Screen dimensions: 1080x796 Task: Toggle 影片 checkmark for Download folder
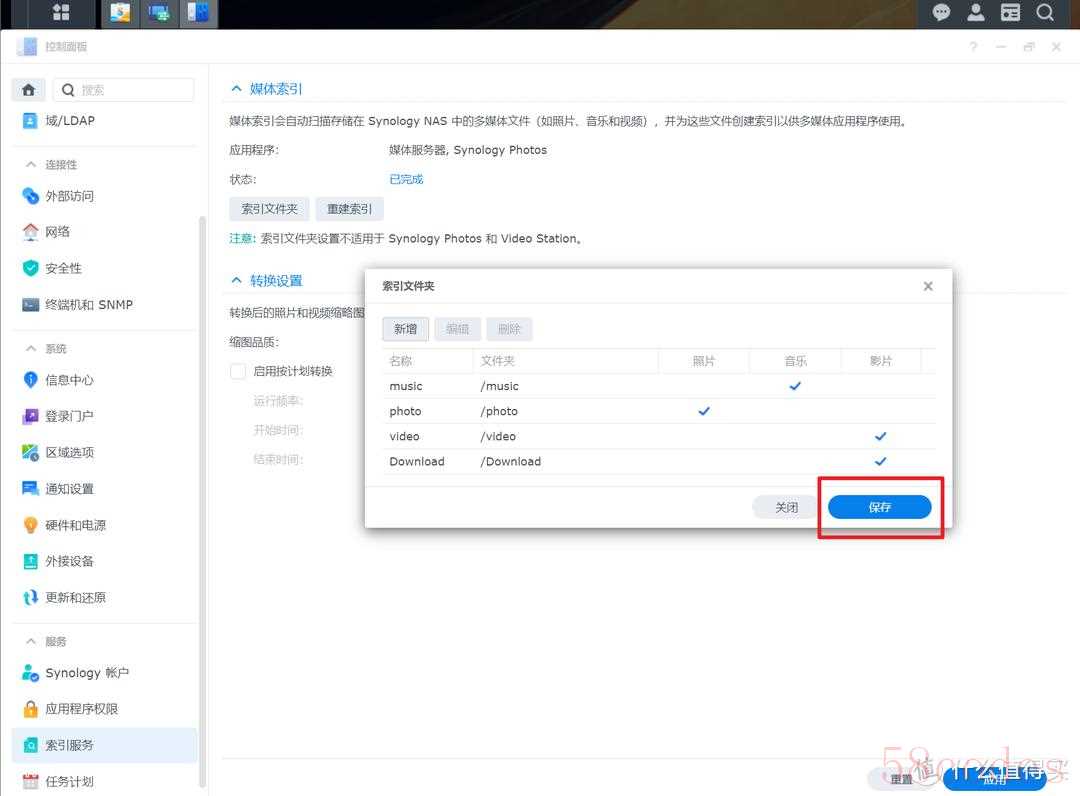pos(880,461)
